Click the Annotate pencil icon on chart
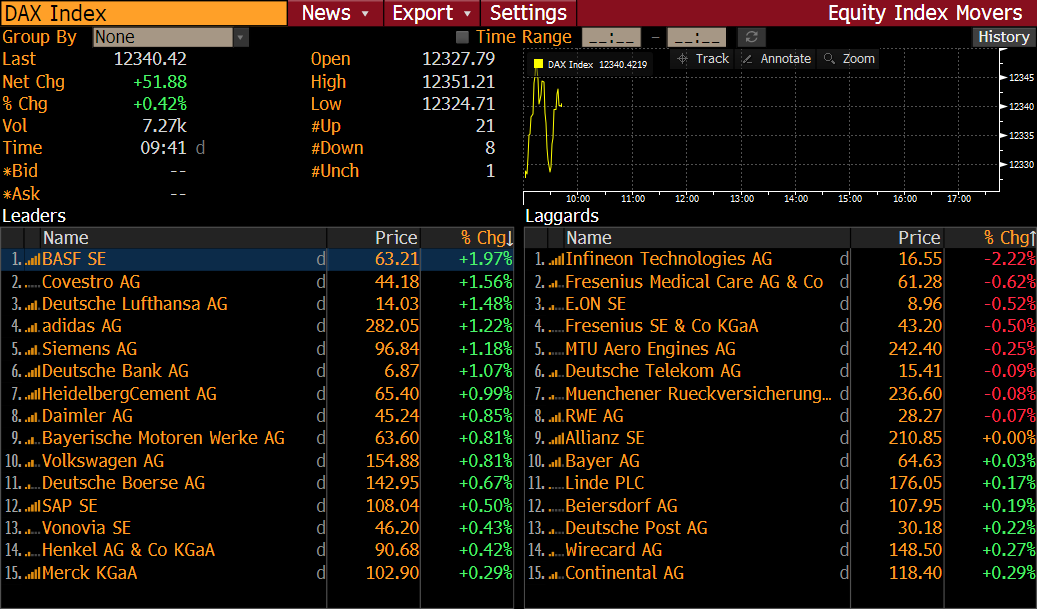The width and height of the screenshot is (1037, 609). point(747,59)
